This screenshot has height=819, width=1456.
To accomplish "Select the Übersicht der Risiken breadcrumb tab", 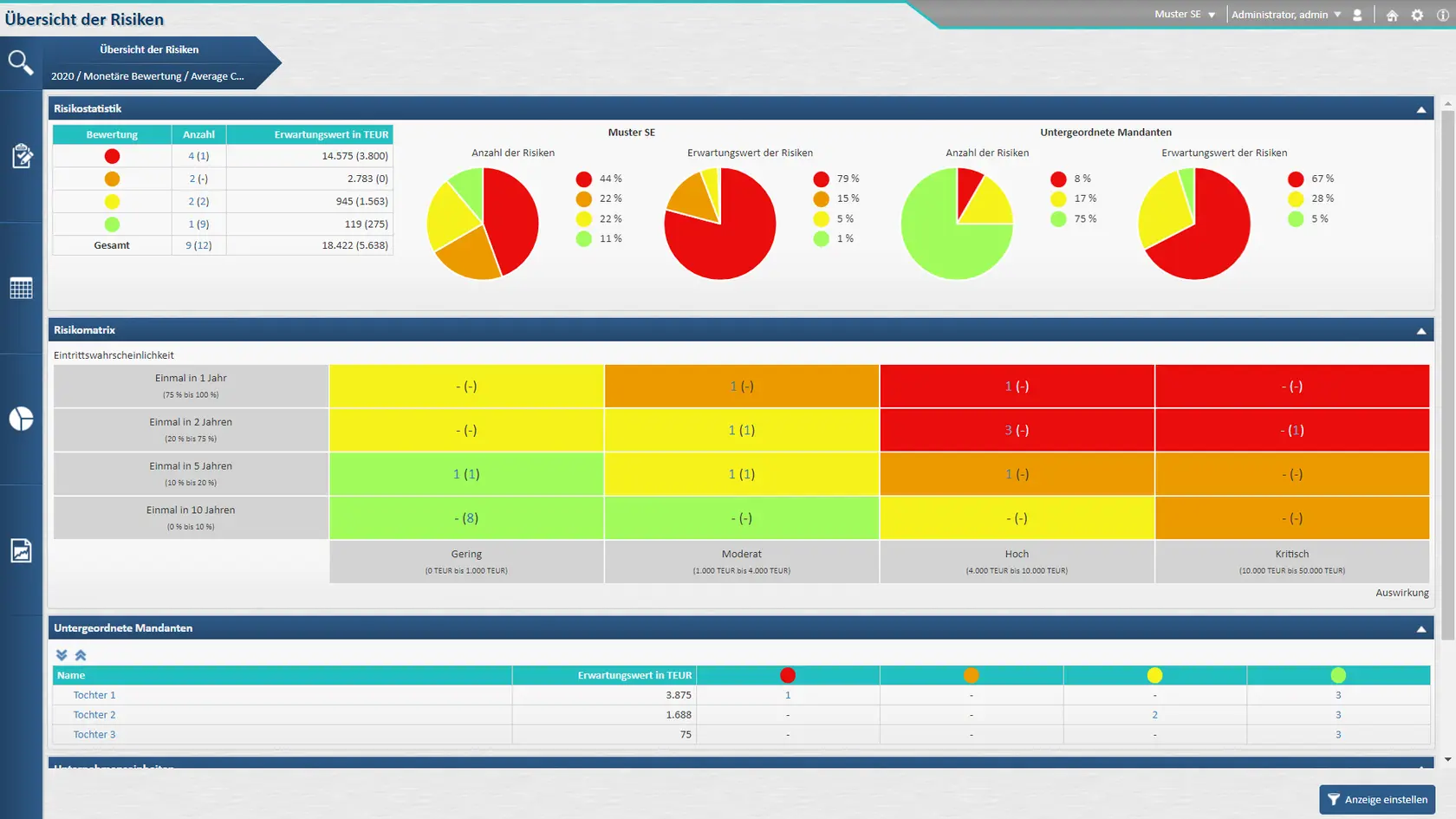I will point(149,49).
